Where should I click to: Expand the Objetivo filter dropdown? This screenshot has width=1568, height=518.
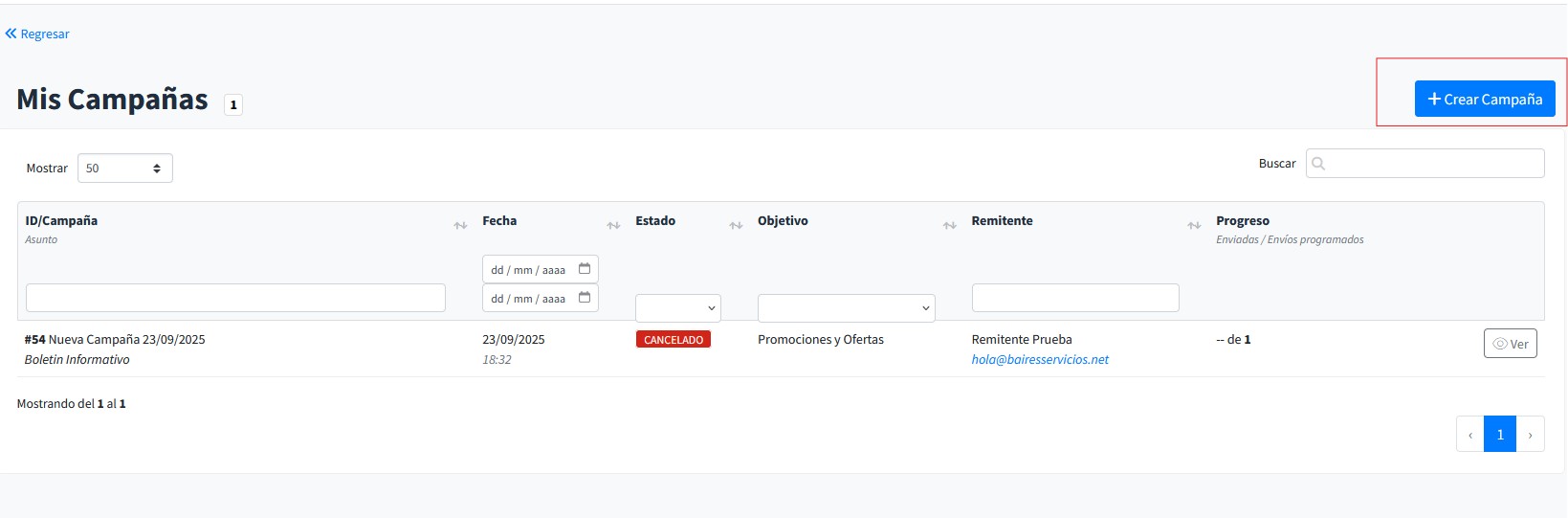click(x=846, y=308)
